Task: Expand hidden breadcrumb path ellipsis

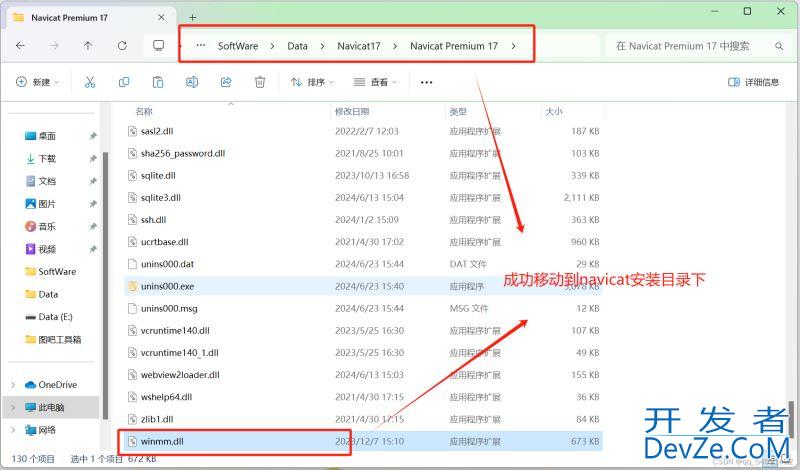Action: (x=201, y=46)
